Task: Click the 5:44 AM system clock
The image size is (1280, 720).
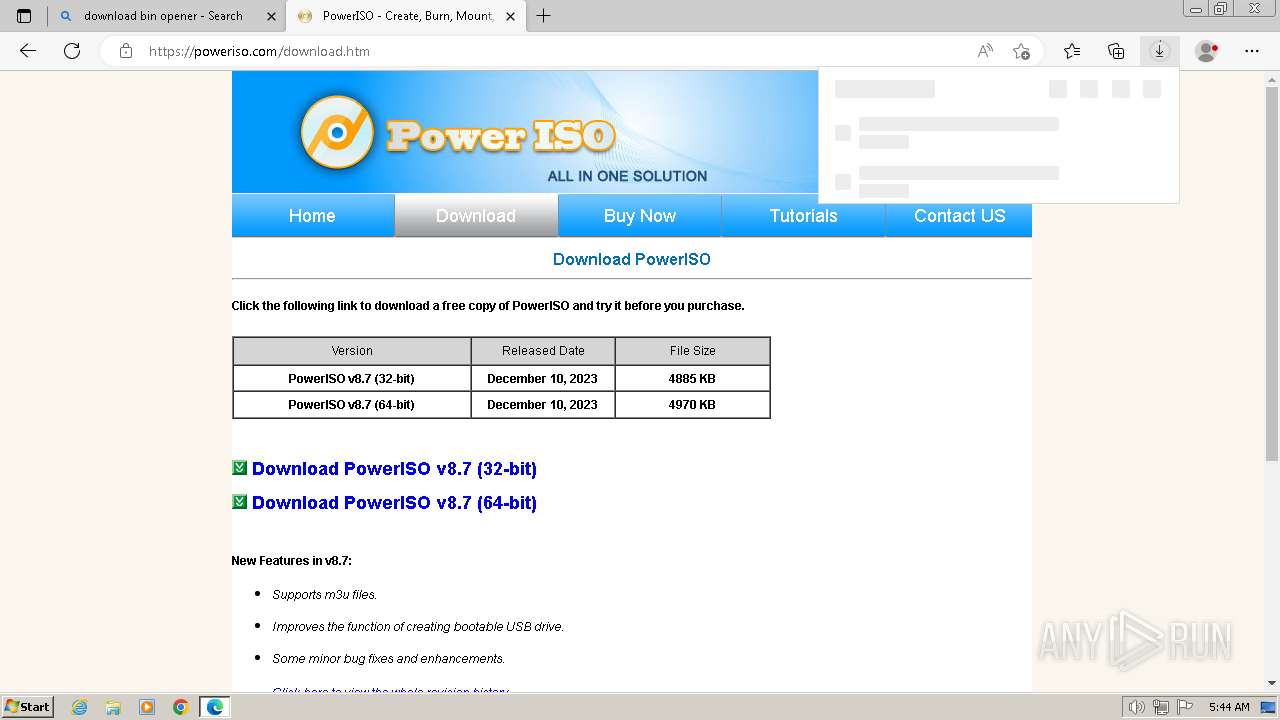Action: [x=1229, y=707]
